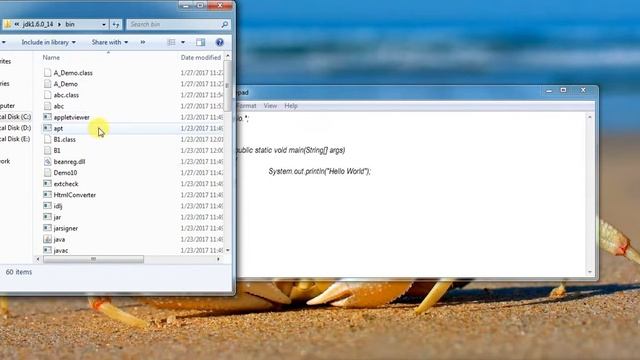
Task: Select the apt application icon
Action: (47, 128)
